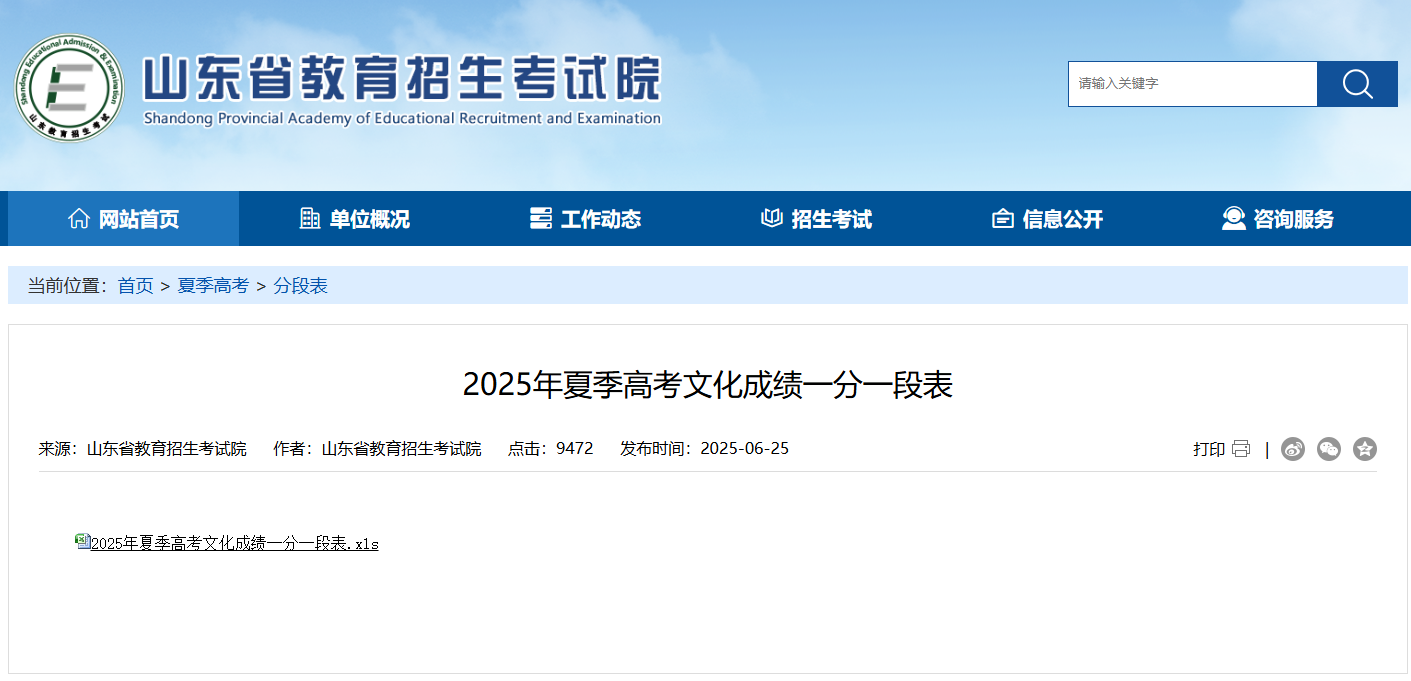Screen dimensions: 1411x681
Task: Click the 发布时间：2025-06-25 text
Action: tap(704, 448)
